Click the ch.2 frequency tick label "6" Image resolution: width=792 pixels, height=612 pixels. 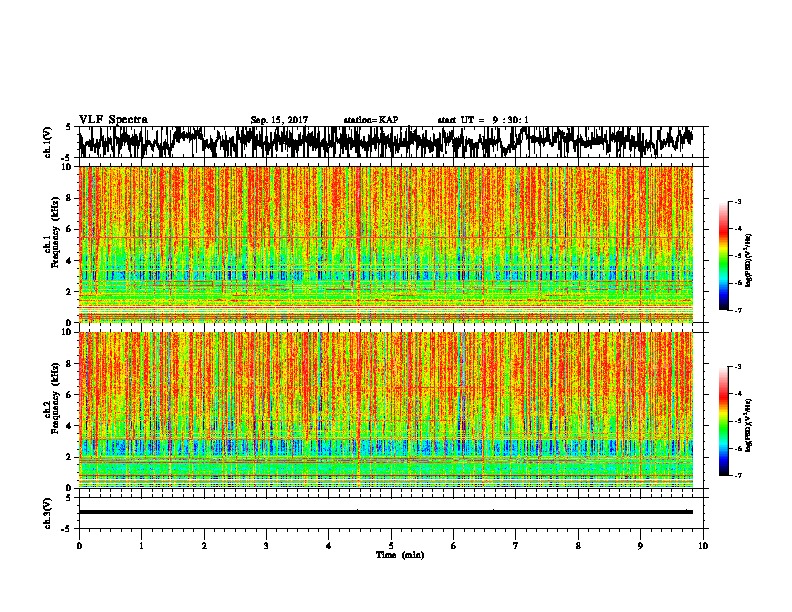(70, 395)
